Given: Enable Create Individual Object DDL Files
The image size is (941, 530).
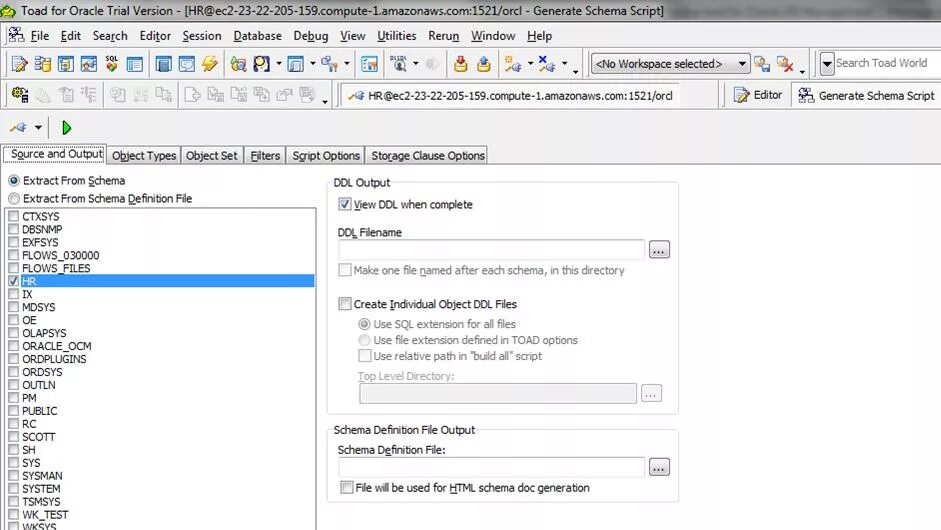Looking at the screenshot, I should pos(344,304).
